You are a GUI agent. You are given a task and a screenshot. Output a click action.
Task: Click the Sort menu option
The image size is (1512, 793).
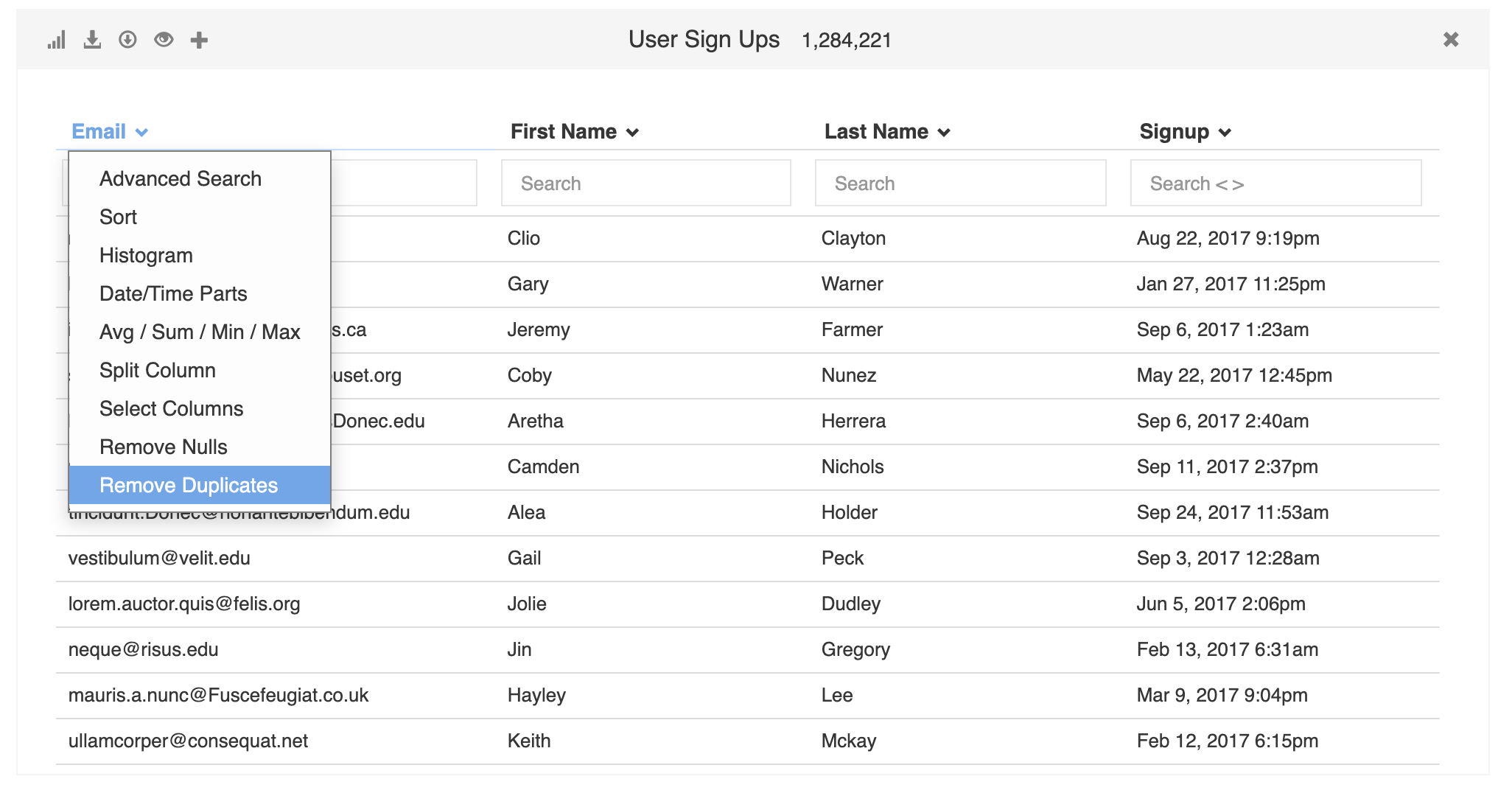[119, 217]
